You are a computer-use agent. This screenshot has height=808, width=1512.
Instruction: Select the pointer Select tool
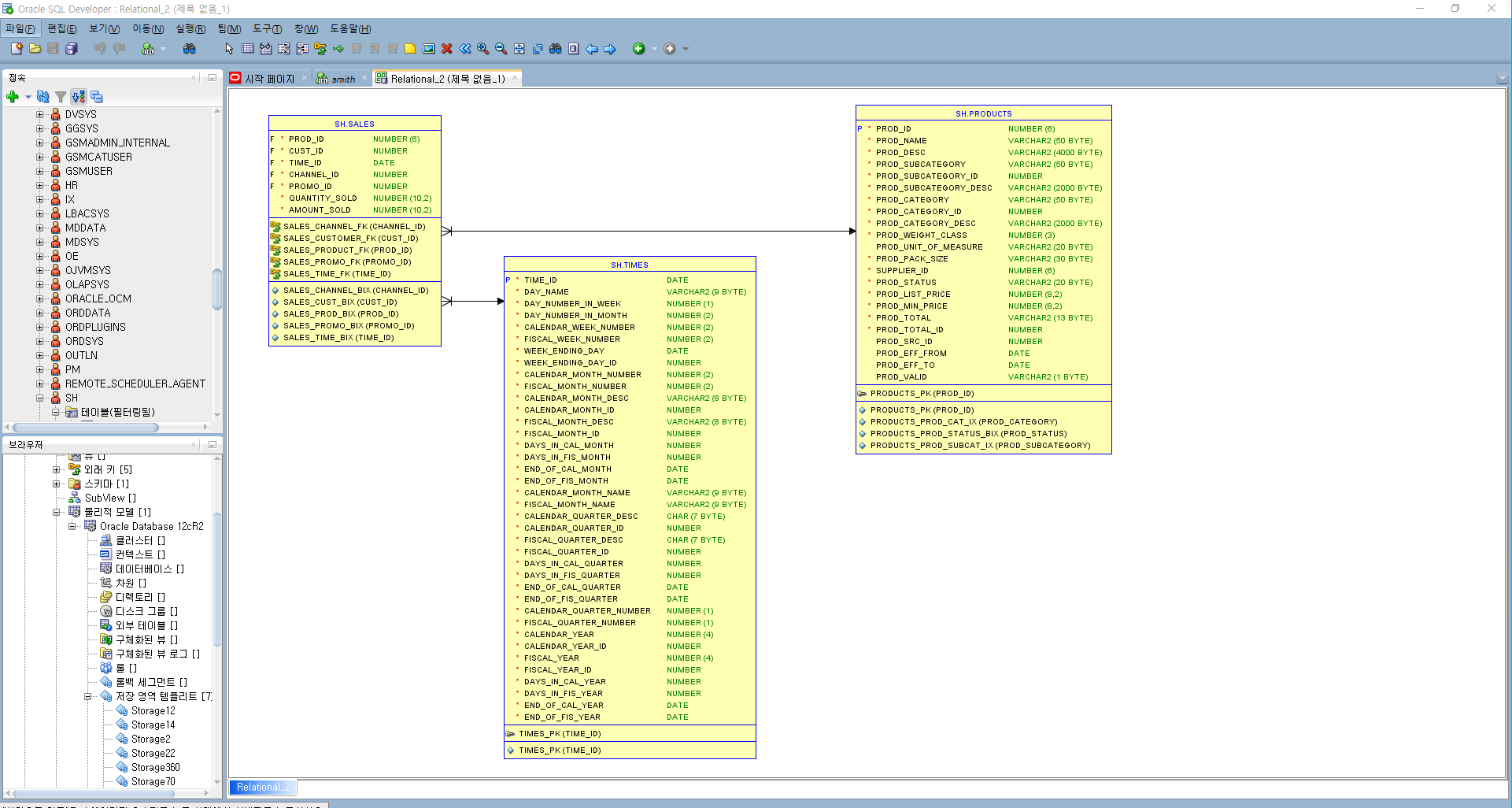coord(229,49)
